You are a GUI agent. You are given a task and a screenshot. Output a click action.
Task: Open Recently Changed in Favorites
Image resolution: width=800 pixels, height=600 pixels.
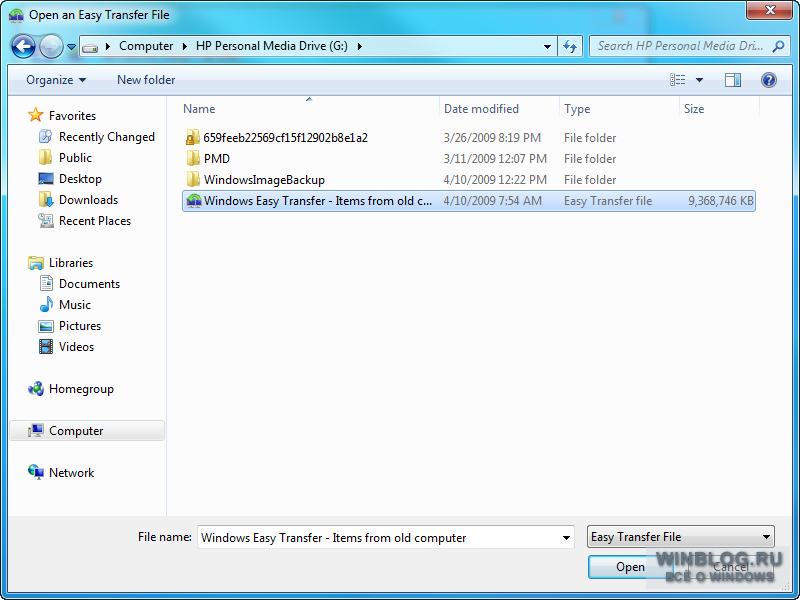[x=106, y=137]
